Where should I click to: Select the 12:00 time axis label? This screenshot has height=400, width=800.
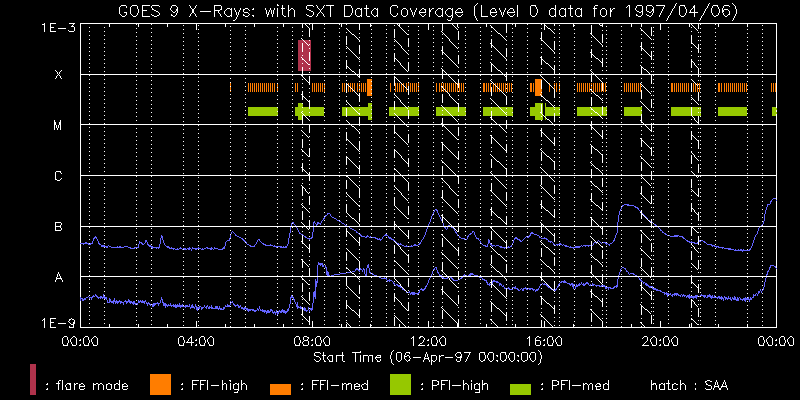pyautogui.click(x=427, y=341)
